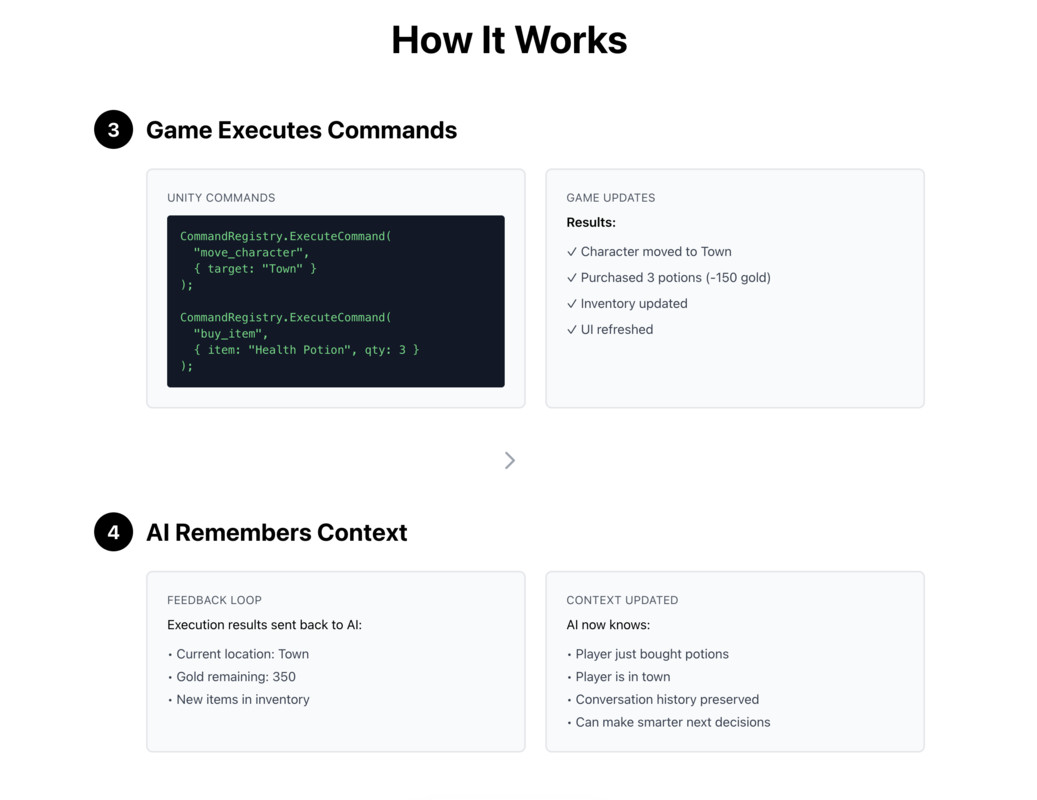Click the step 3 numbered badge
Screen dimensions: 1037x800
tap(113, 129)
